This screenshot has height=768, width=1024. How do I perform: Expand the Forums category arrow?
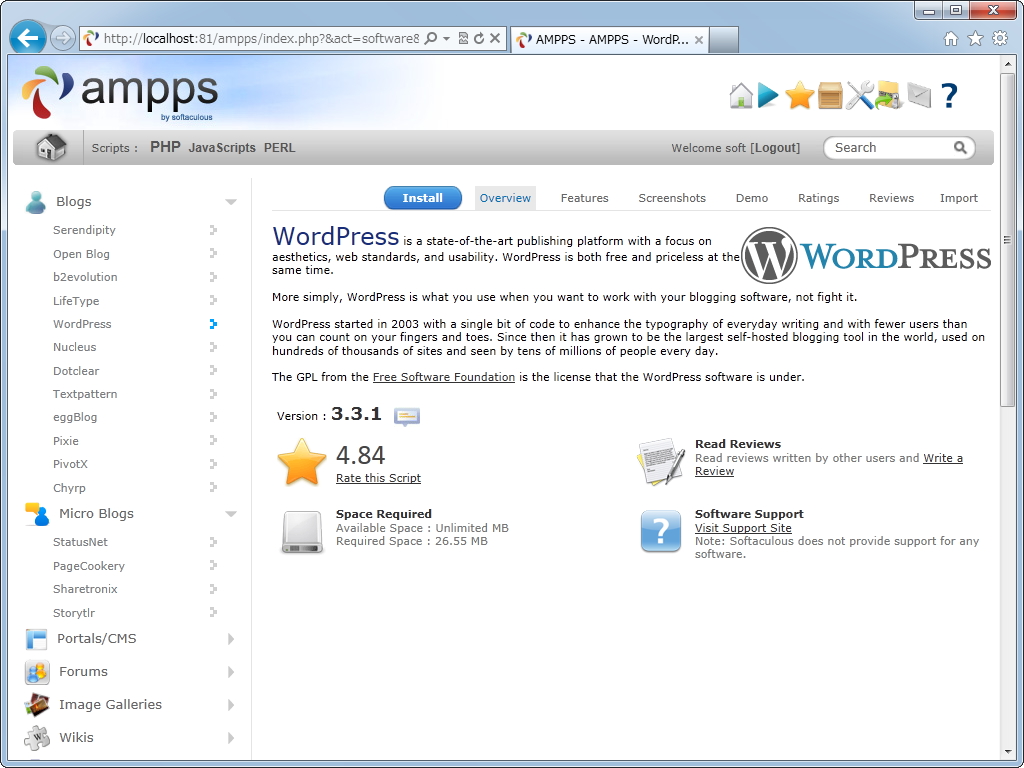click(x=231, y=672)
